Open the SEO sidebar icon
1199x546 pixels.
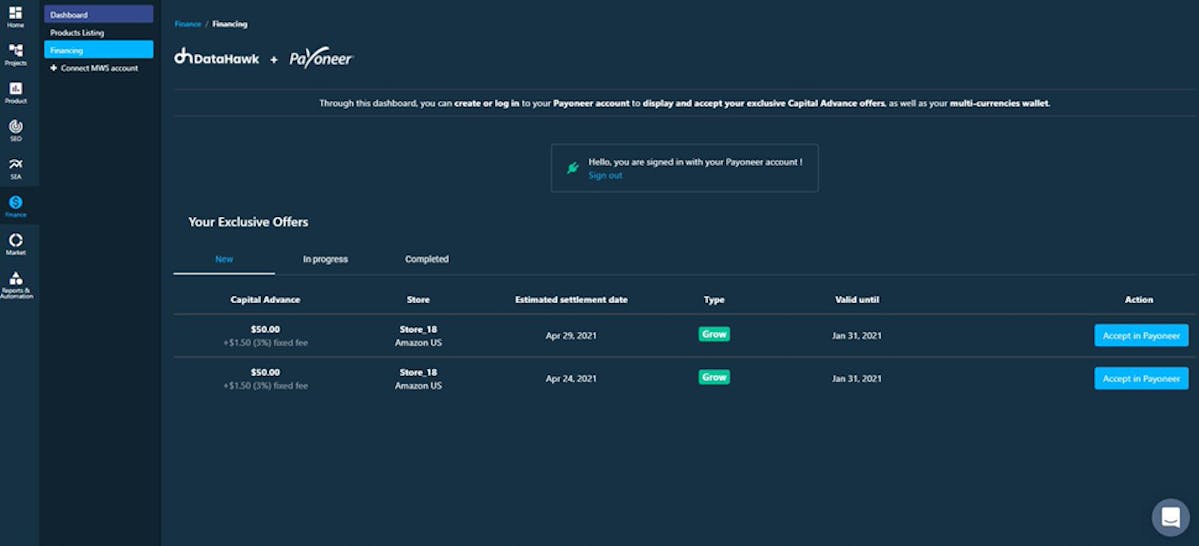15,126
